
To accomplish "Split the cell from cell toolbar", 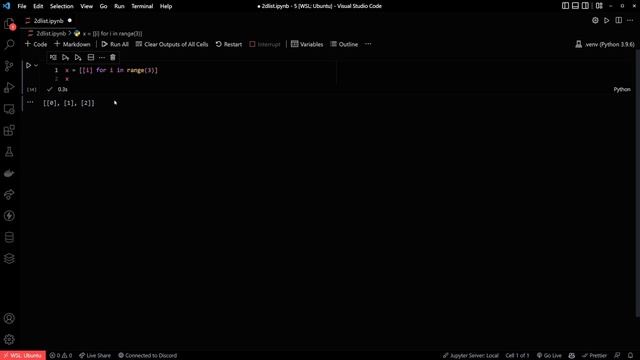I will [x=91, y=58].
